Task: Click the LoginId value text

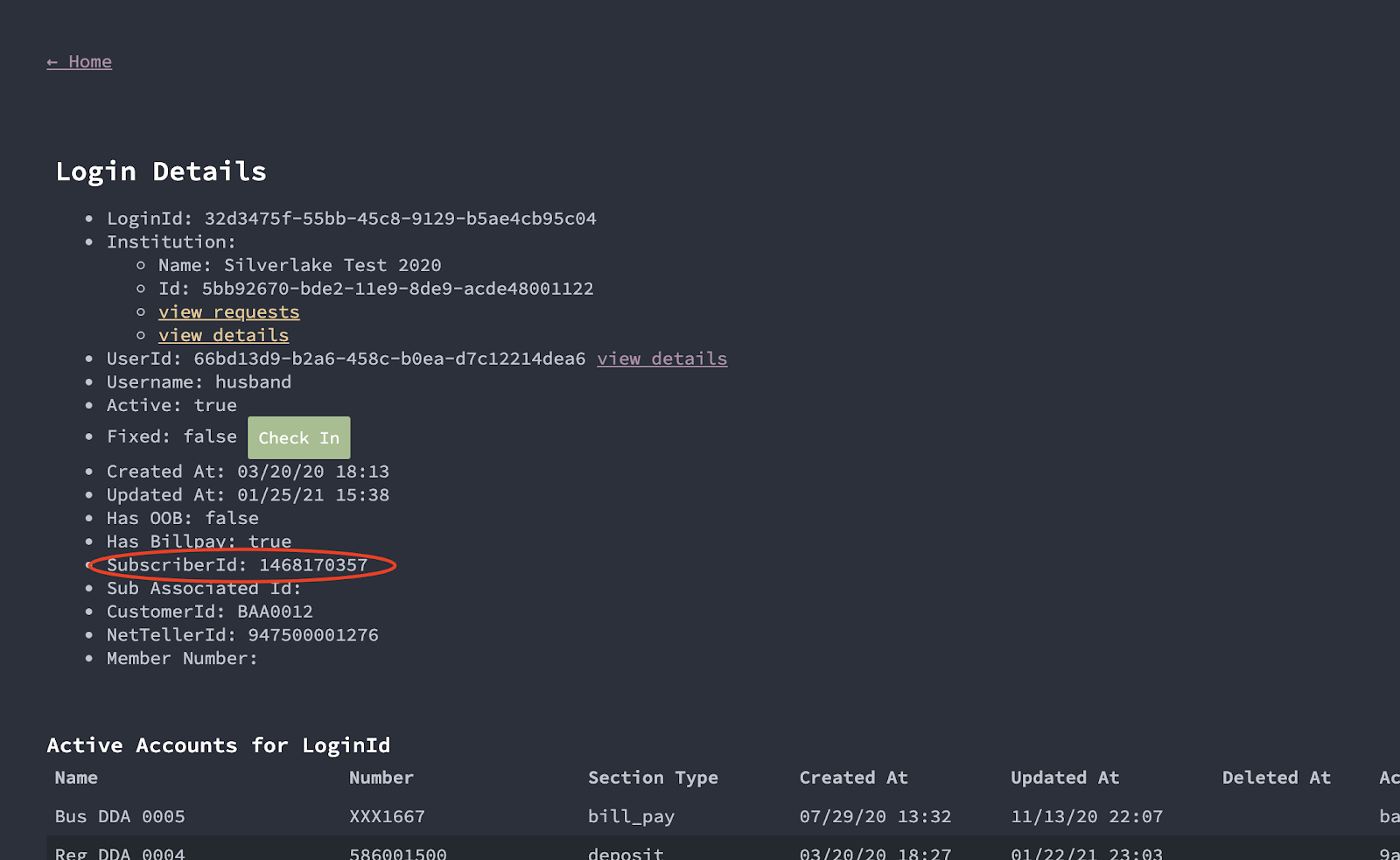Action: 400,219
